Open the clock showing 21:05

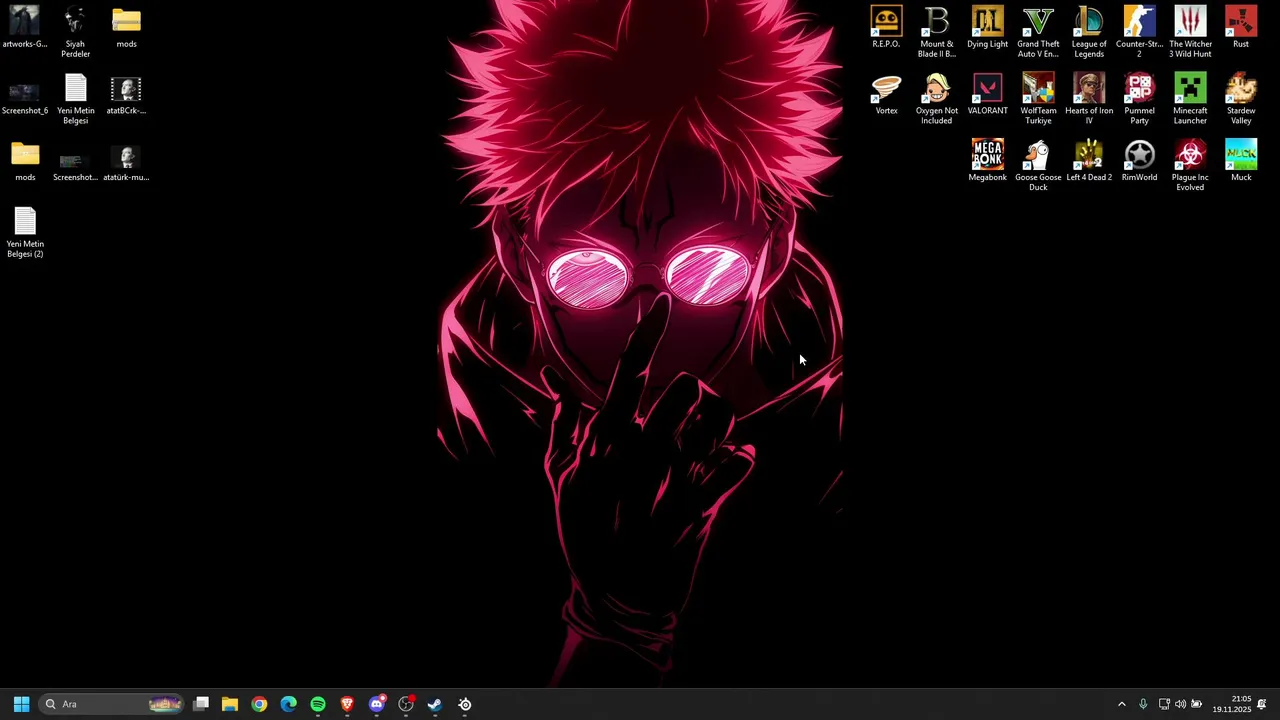coord(1231,704)
